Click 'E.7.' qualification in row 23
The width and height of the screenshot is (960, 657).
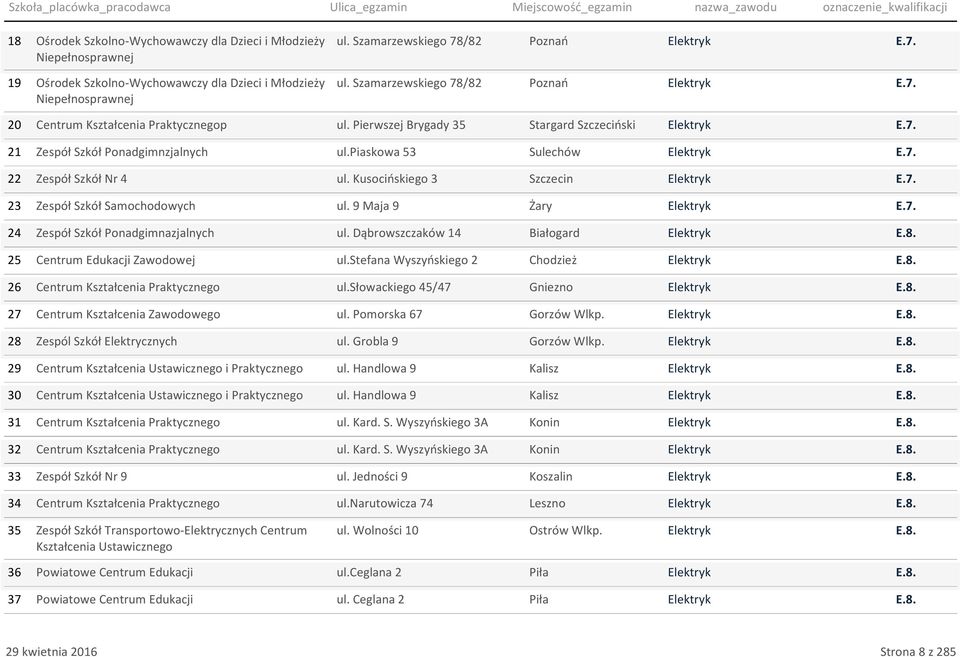(906, 206)
